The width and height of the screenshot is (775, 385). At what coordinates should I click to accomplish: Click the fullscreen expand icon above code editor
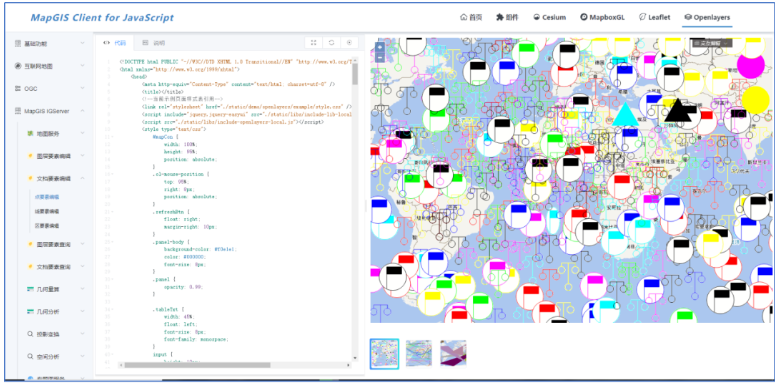coord(313,43)
